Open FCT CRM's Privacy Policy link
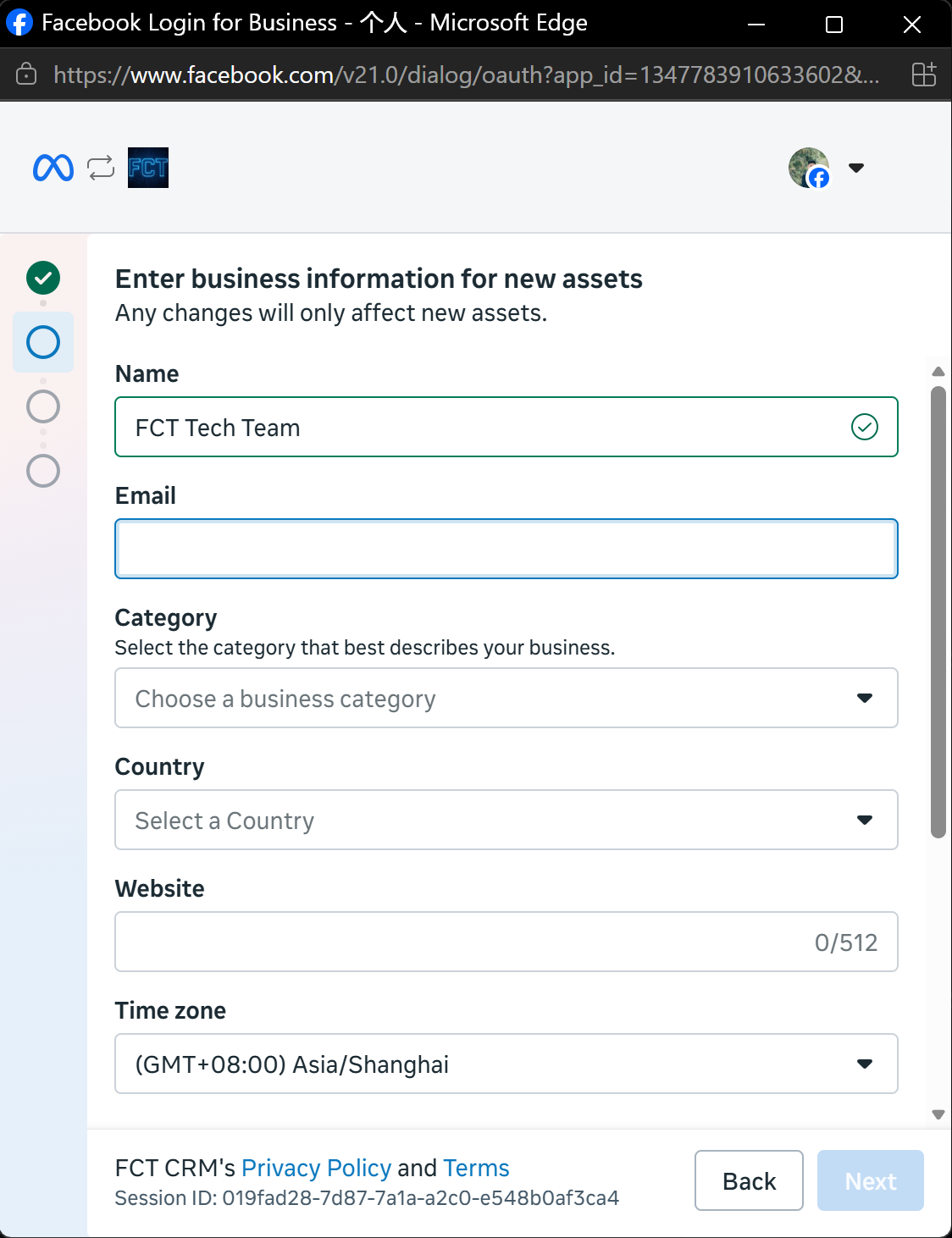Viewport: 952px width, 1238px height. pyautogui.click(x=317, y=1168)
